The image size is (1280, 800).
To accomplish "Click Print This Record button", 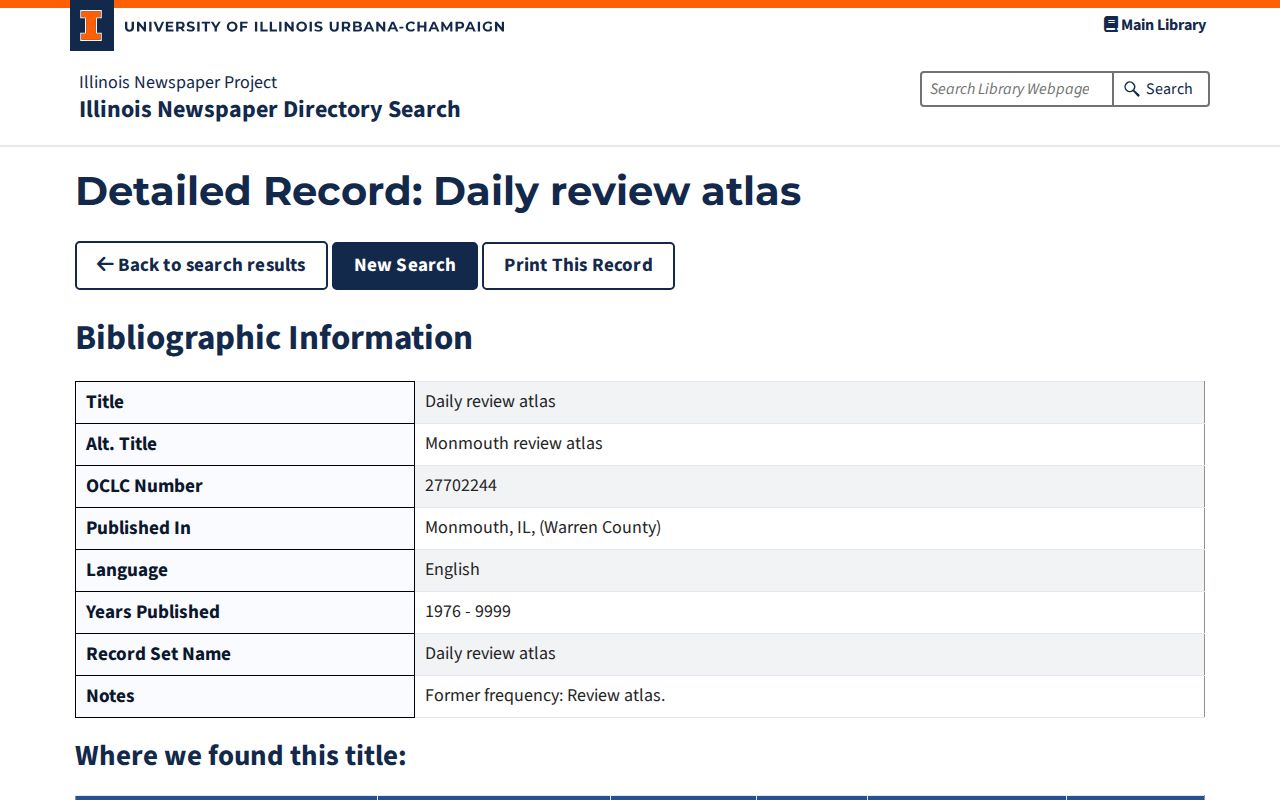I will (578, 266).
